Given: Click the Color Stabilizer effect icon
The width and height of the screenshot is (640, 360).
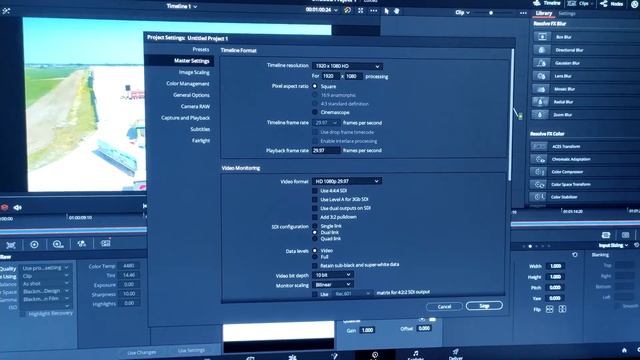Looking at the screenshot, I should pyautogui.click(x=538, y=197).
